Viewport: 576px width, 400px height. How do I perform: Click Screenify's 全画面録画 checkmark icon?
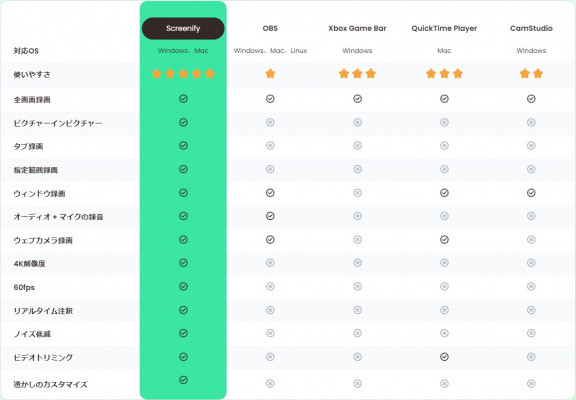point(183,98)
